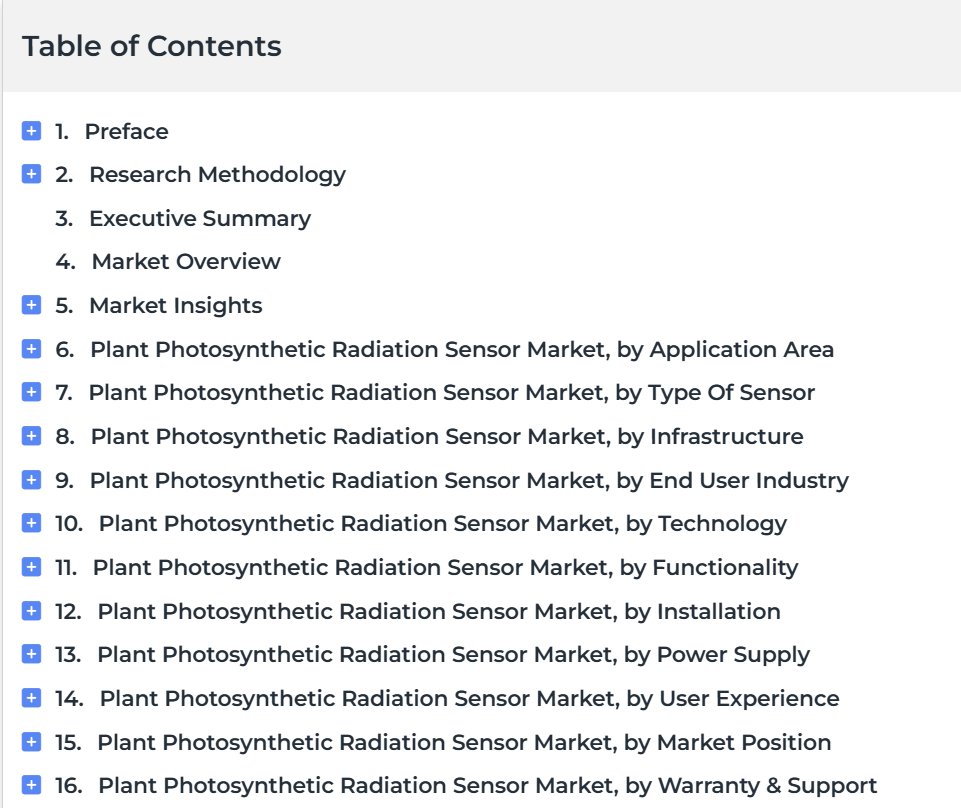Click plus icon beside Technology section
Image resolution: width=961 pixels, height=808 pixels.
(x=31, y=523)
